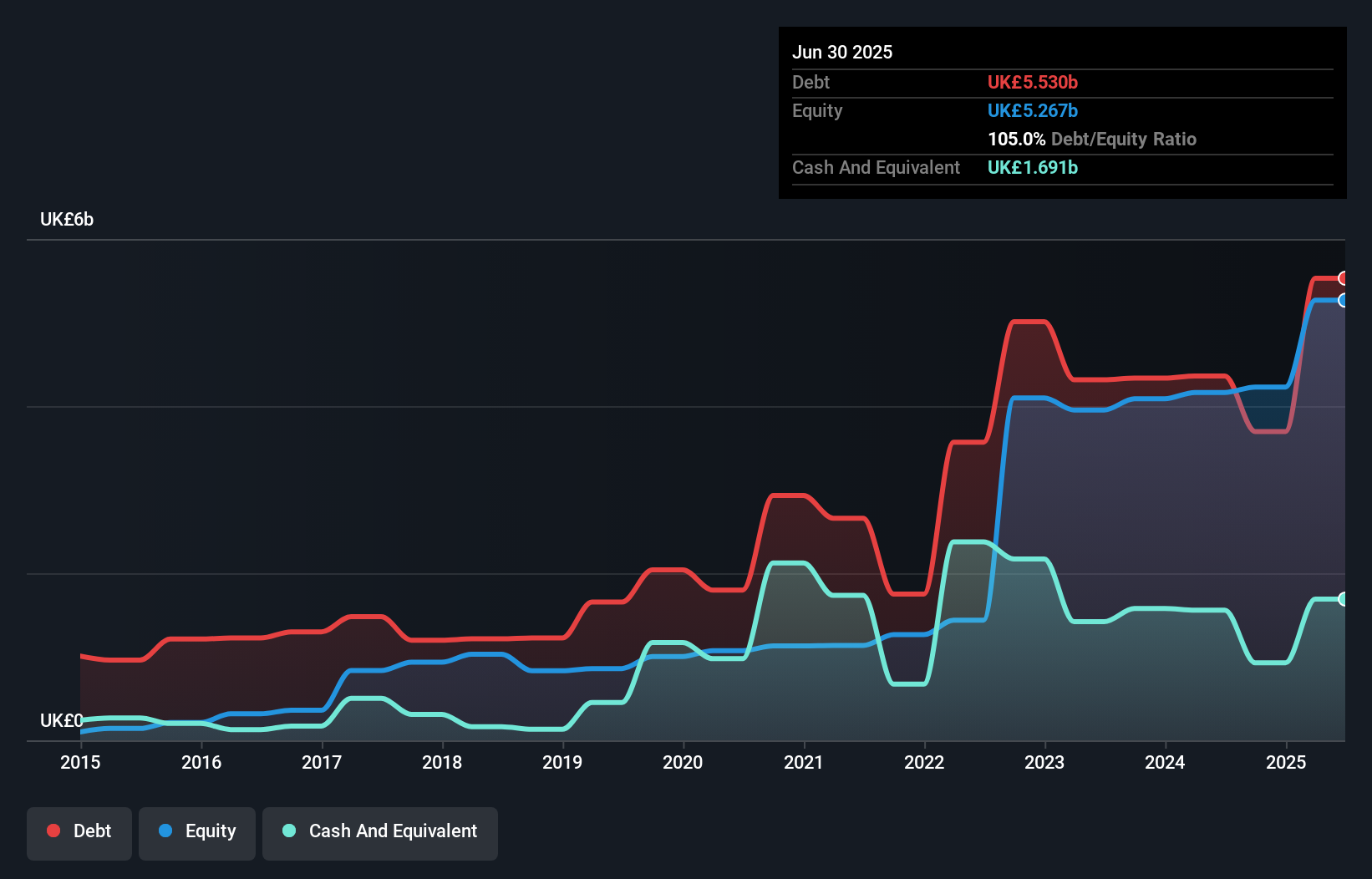This screenshot has height=879, width=1372.
Task: Click the red dot inside the Debt button
Action: (53, 830)
